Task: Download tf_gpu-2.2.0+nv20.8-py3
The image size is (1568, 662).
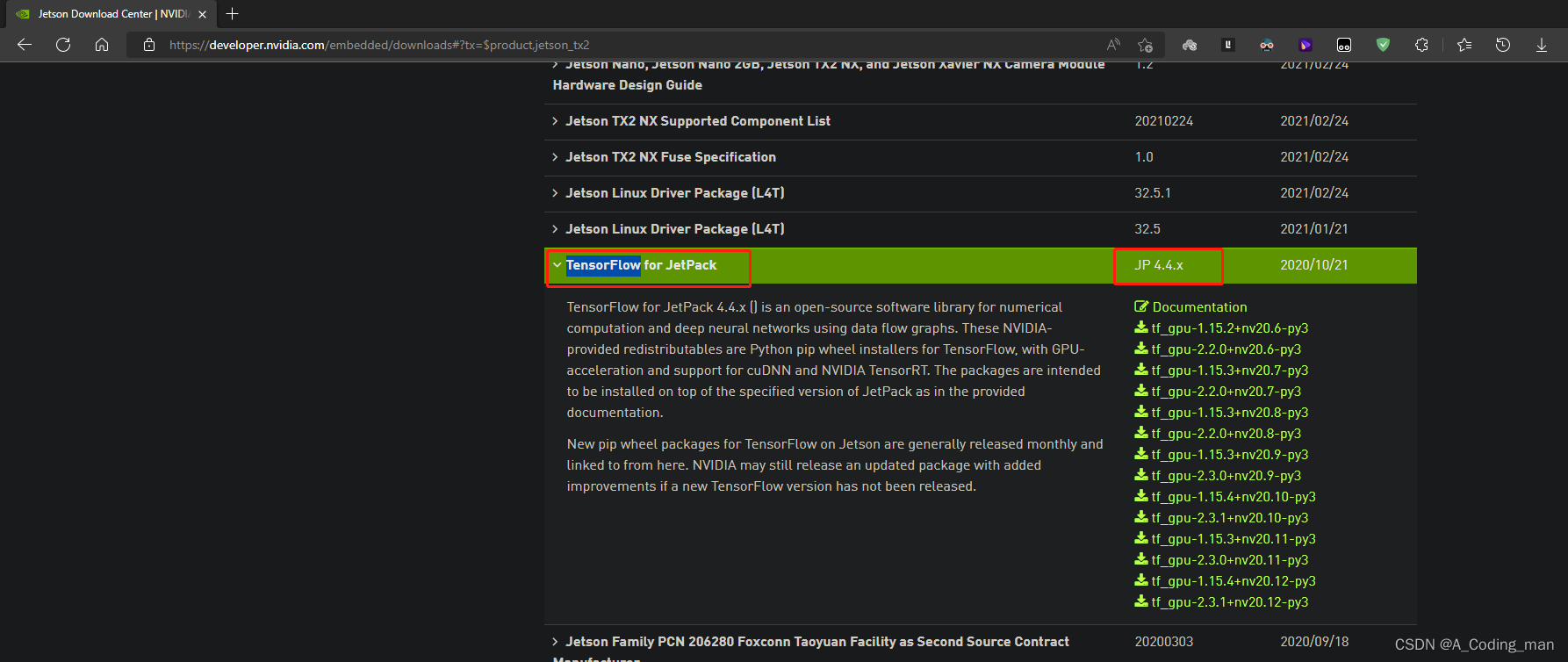Action: coord(1218,434)
